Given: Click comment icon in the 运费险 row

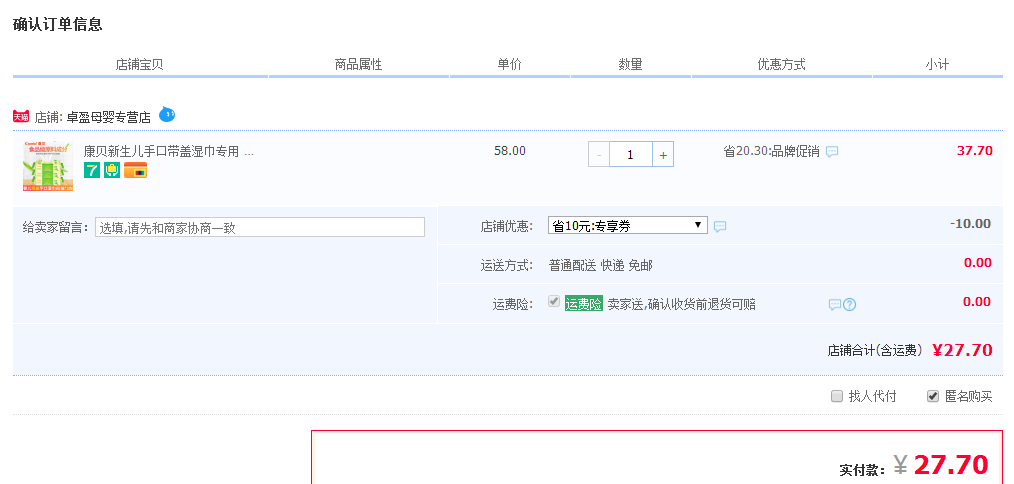Looking at the screenshot, I should (x=835, y=304).
